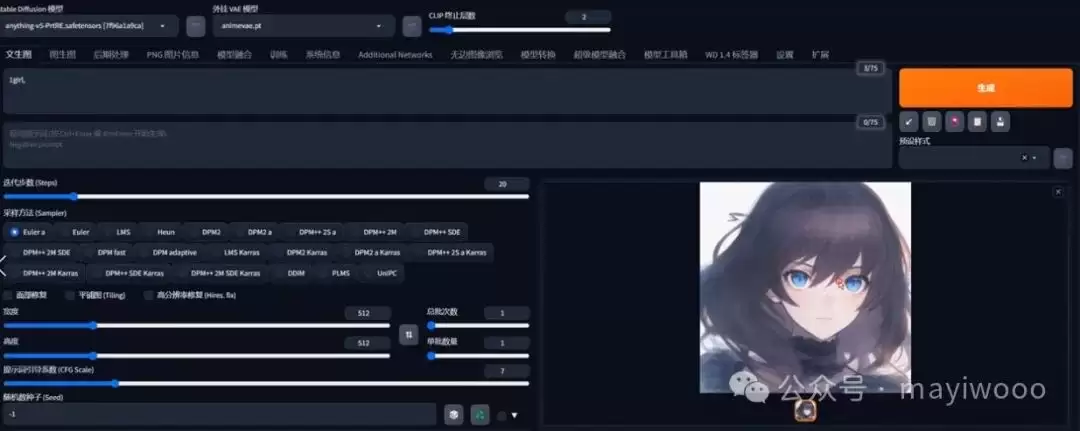Viewport: 1080px width, 431px height.
Task: Open the 设置 (settings) tab
Action: [x=785, y=54]
